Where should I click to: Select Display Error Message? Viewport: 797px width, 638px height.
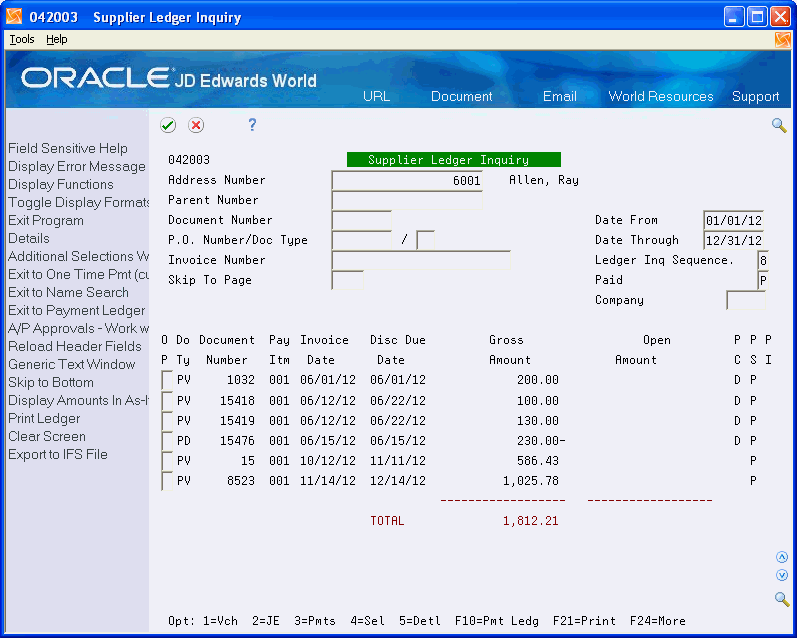click(77, 166)
